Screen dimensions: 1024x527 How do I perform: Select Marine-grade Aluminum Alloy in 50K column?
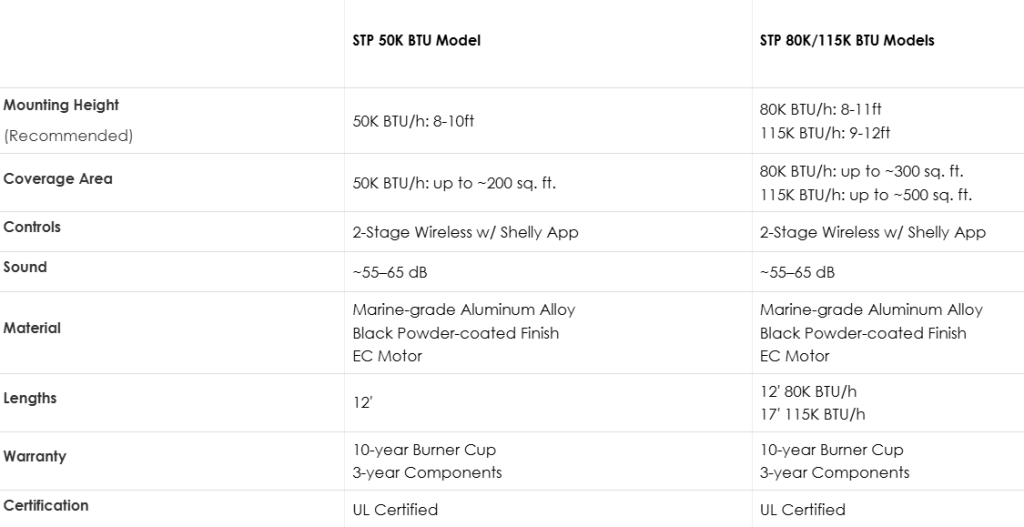coord(464,310)
